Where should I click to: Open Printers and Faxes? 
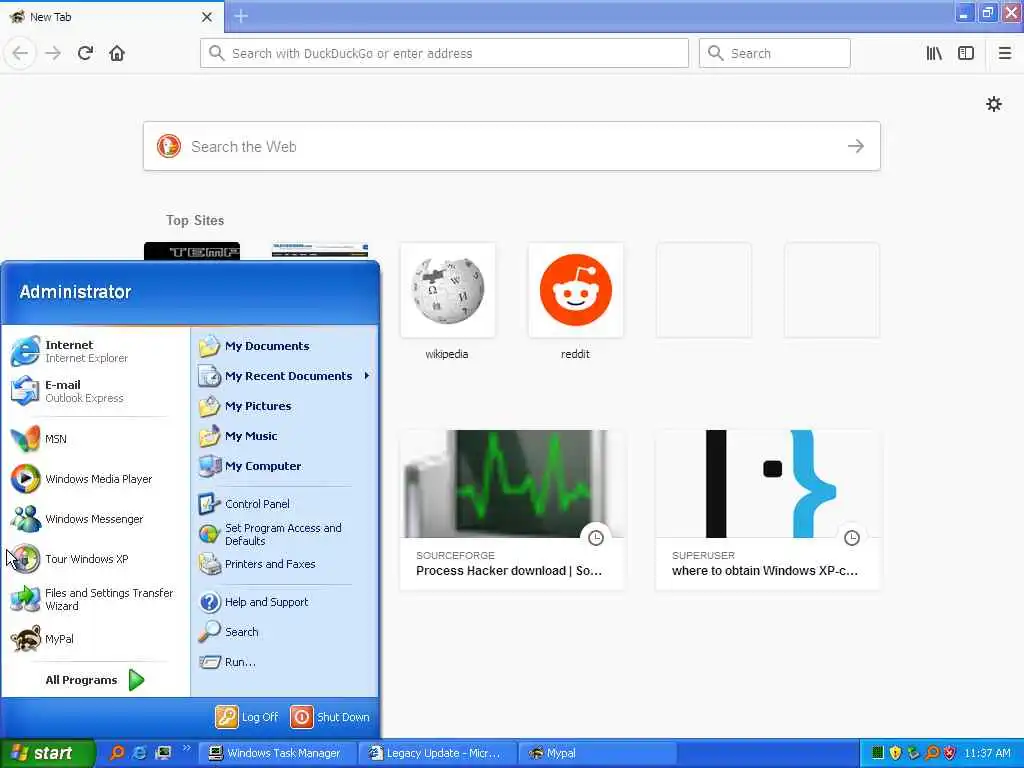[285, 564]
